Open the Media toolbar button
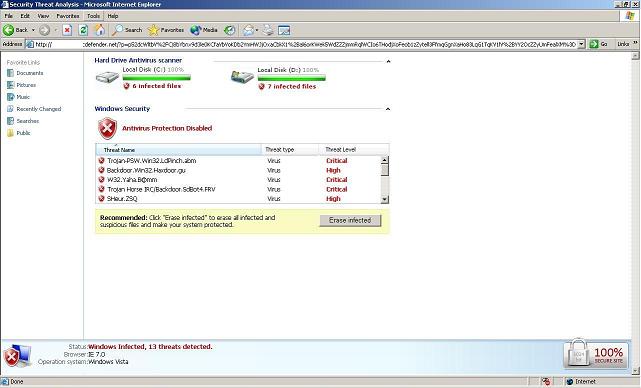The height and width of the screenshot is (388, 641). click(x=204, y=30)
